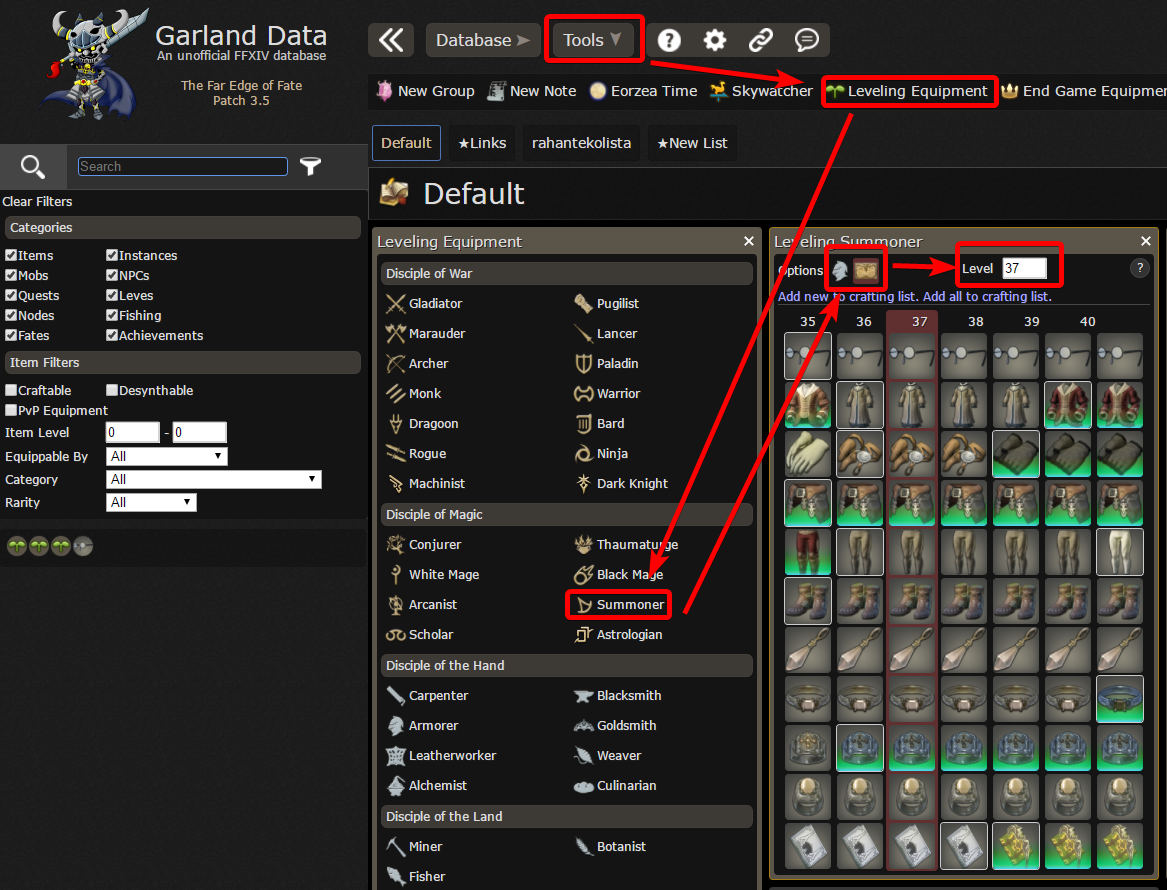
Task: Choose New Note from tools bar
Action: [531, 91]
